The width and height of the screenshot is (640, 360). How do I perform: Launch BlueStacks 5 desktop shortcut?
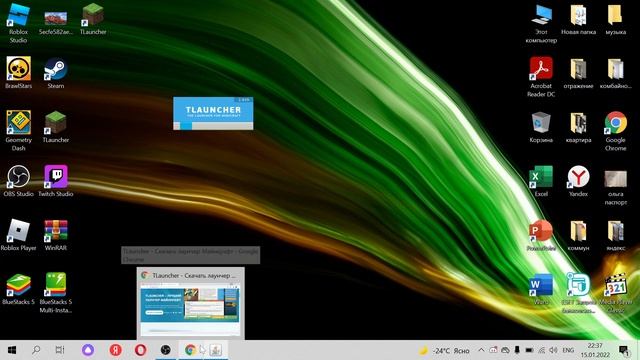point(18,289)
